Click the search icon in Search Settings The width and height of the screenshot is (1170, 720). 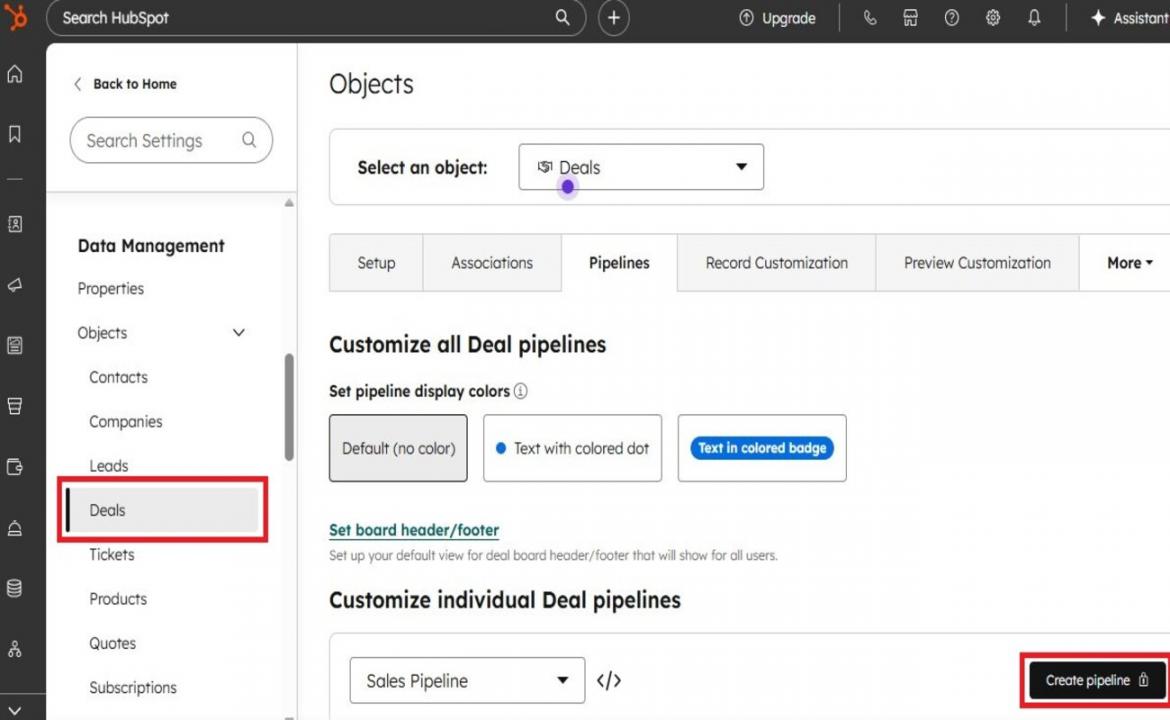click(249, 140)
